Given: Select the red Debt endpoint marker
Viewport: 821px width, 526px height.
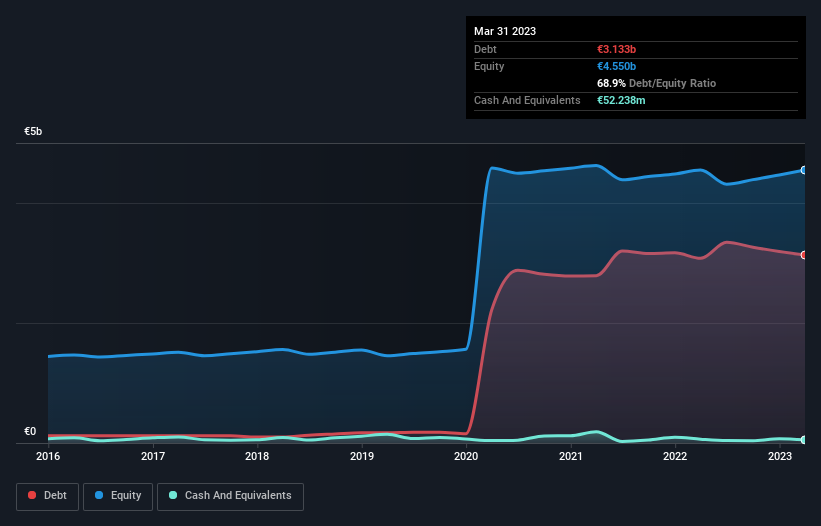Looking at the screenshot, I should (x=804, y=255).
